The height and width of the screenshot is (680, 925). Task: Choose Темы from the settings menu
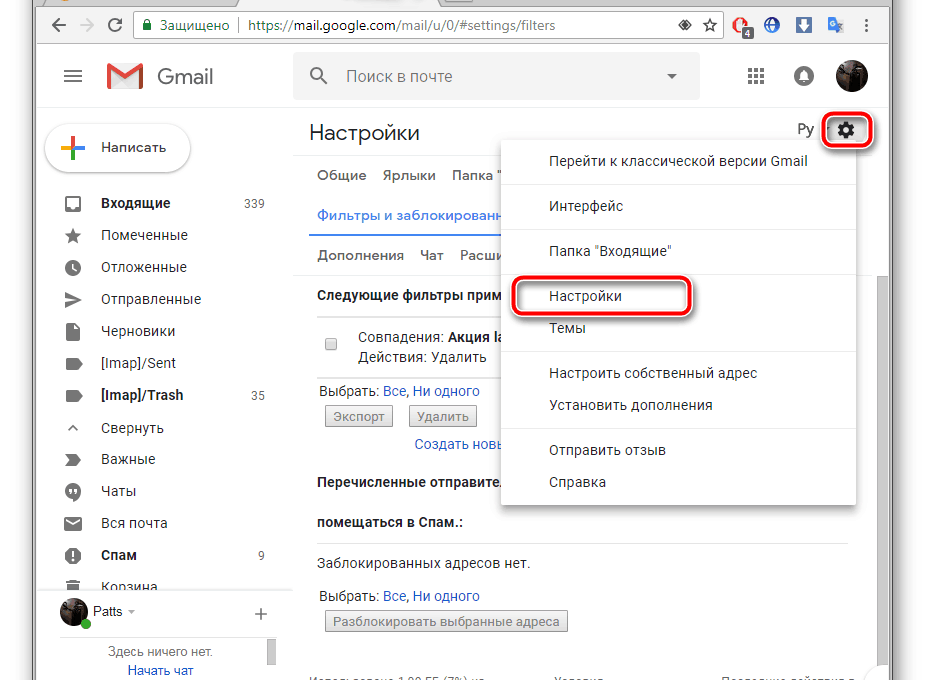click(x=567, y=328)
